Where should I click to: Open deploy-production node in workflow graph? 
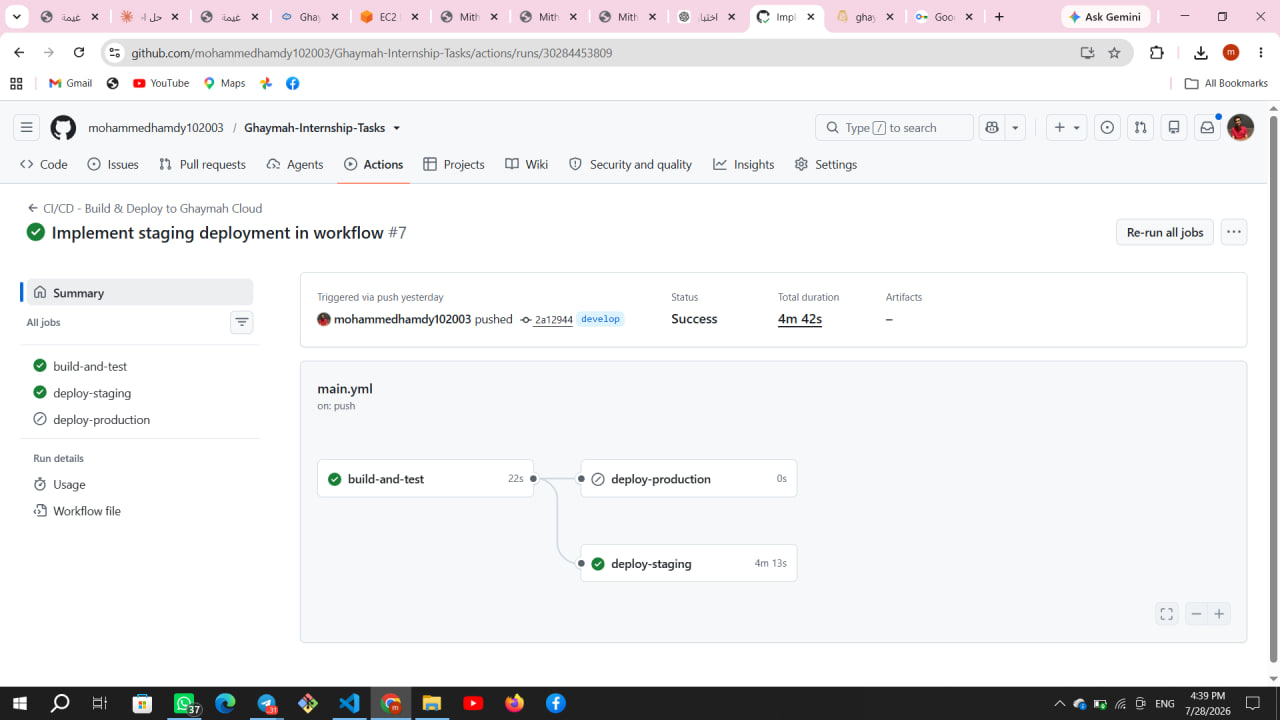pos(689,479)
